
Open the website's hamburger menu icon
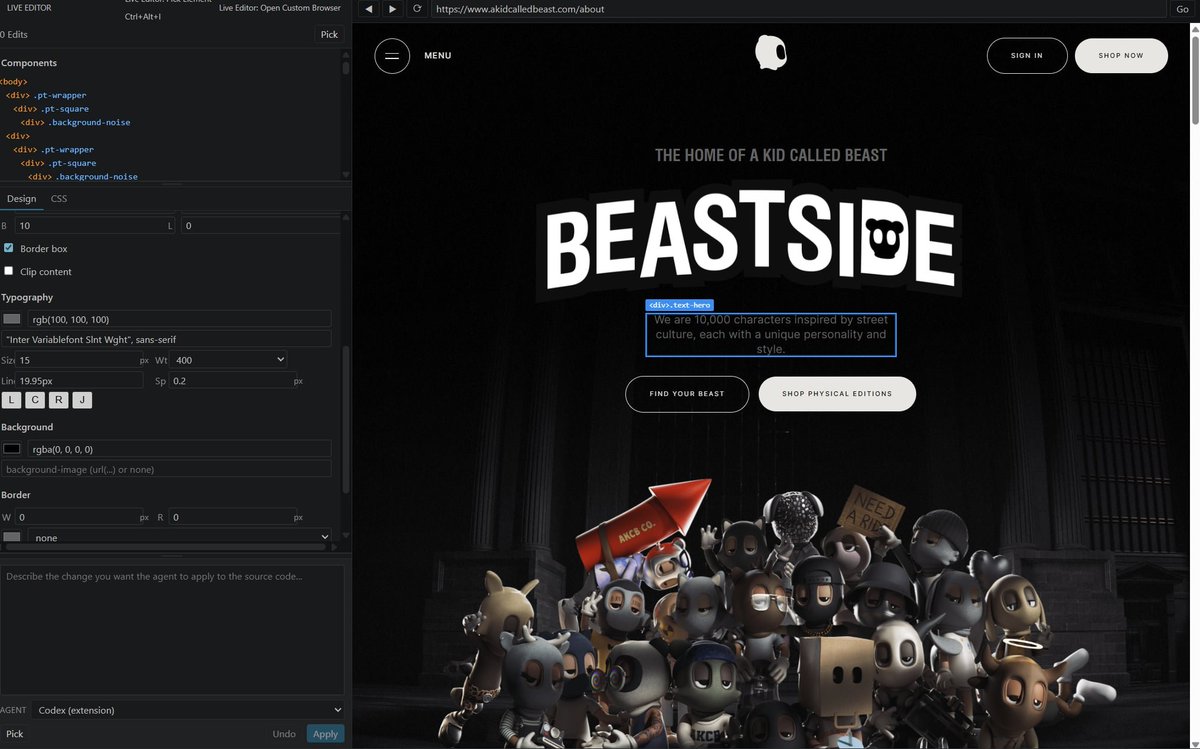[392, 55]
